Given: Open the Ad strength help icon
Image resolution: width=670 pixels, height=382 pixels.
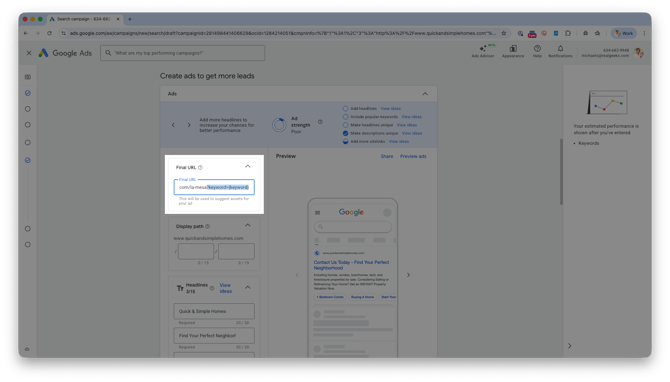Looking at the screenshot, I should coord(320,122).
